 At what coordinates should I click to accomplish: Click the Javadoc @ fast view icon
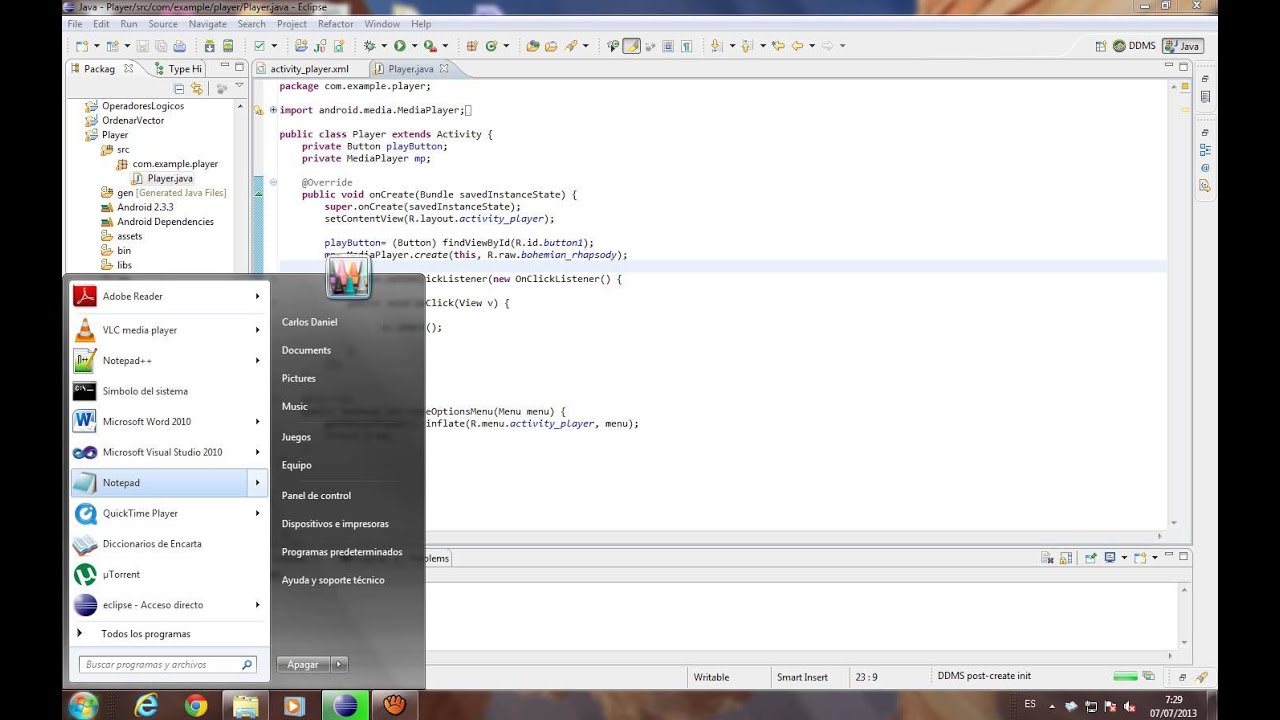1205,168
